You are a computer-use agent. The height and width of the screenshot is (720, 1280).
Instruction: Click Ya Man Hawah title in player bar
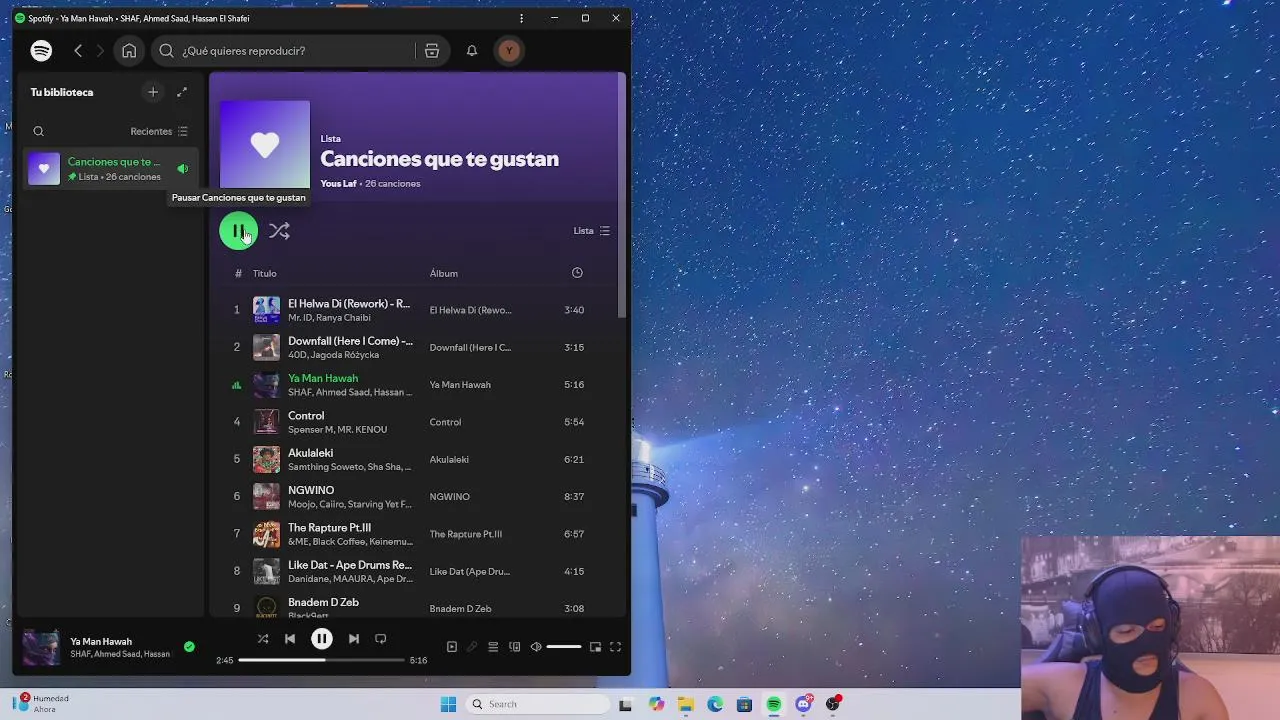tap(101, 641)
